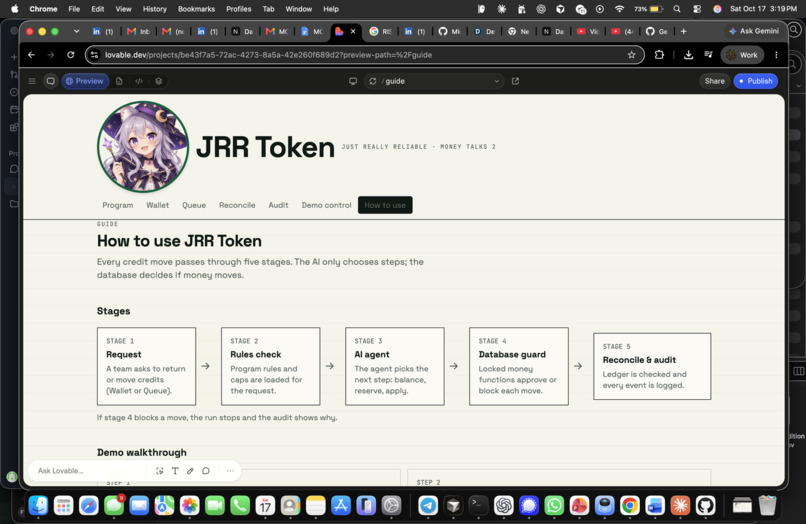Open the Bookmarks menu in menu bar
806x524 pixels.
tap(196, 9)
